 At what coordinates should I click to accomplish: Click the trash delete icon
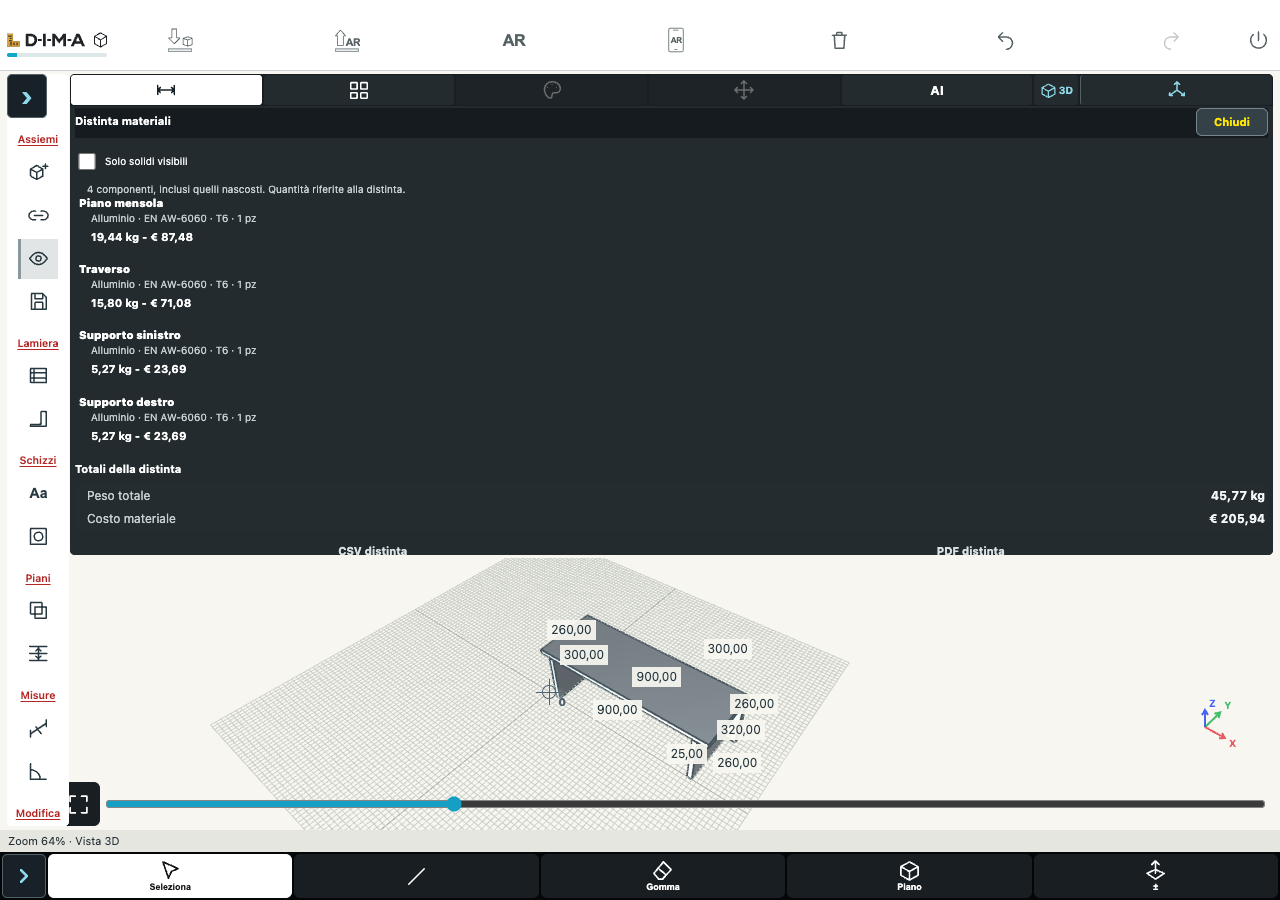click(x=840, y=40)
